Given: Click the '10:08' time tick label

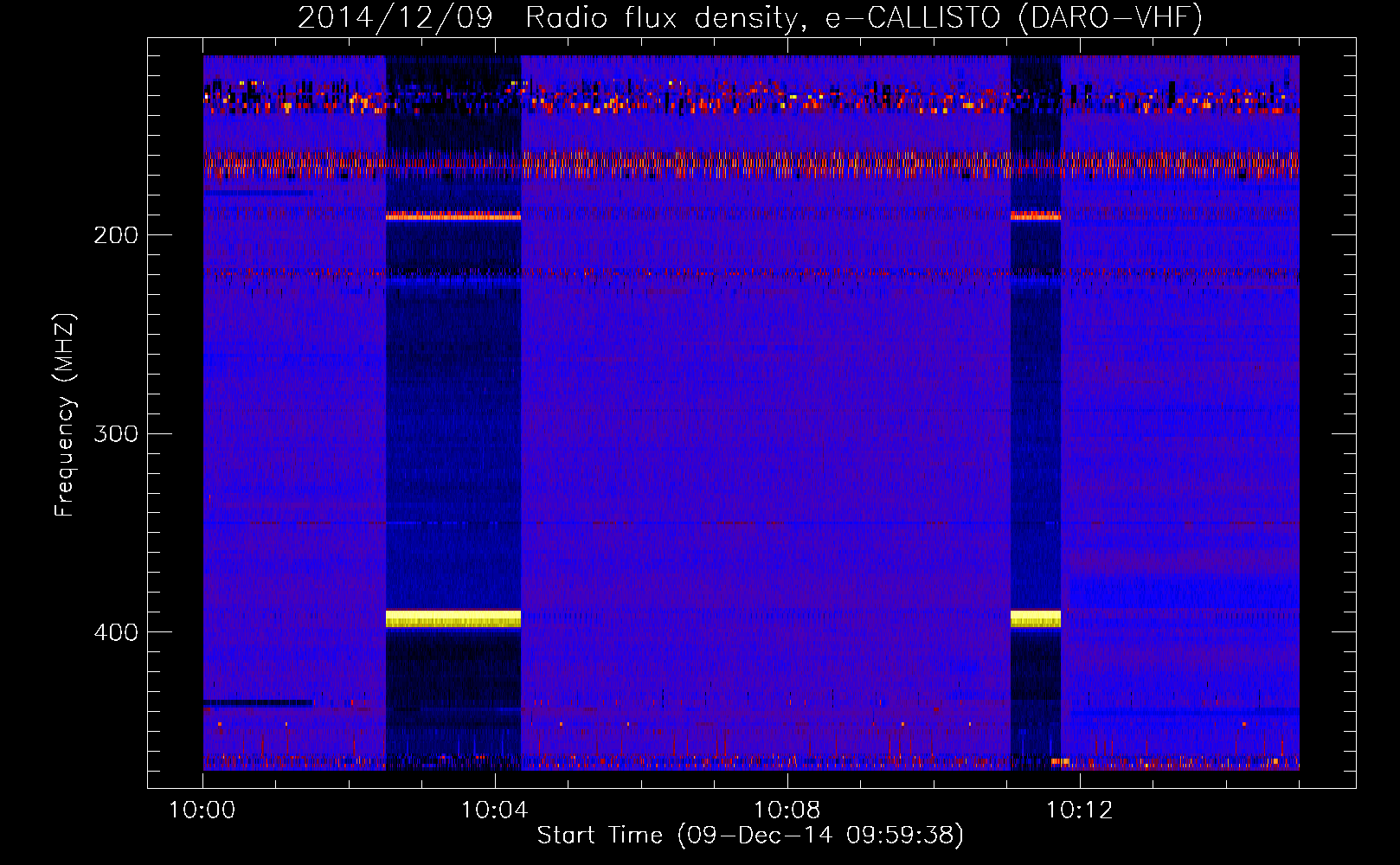Looking at the screenshot, I should point(787,811).
